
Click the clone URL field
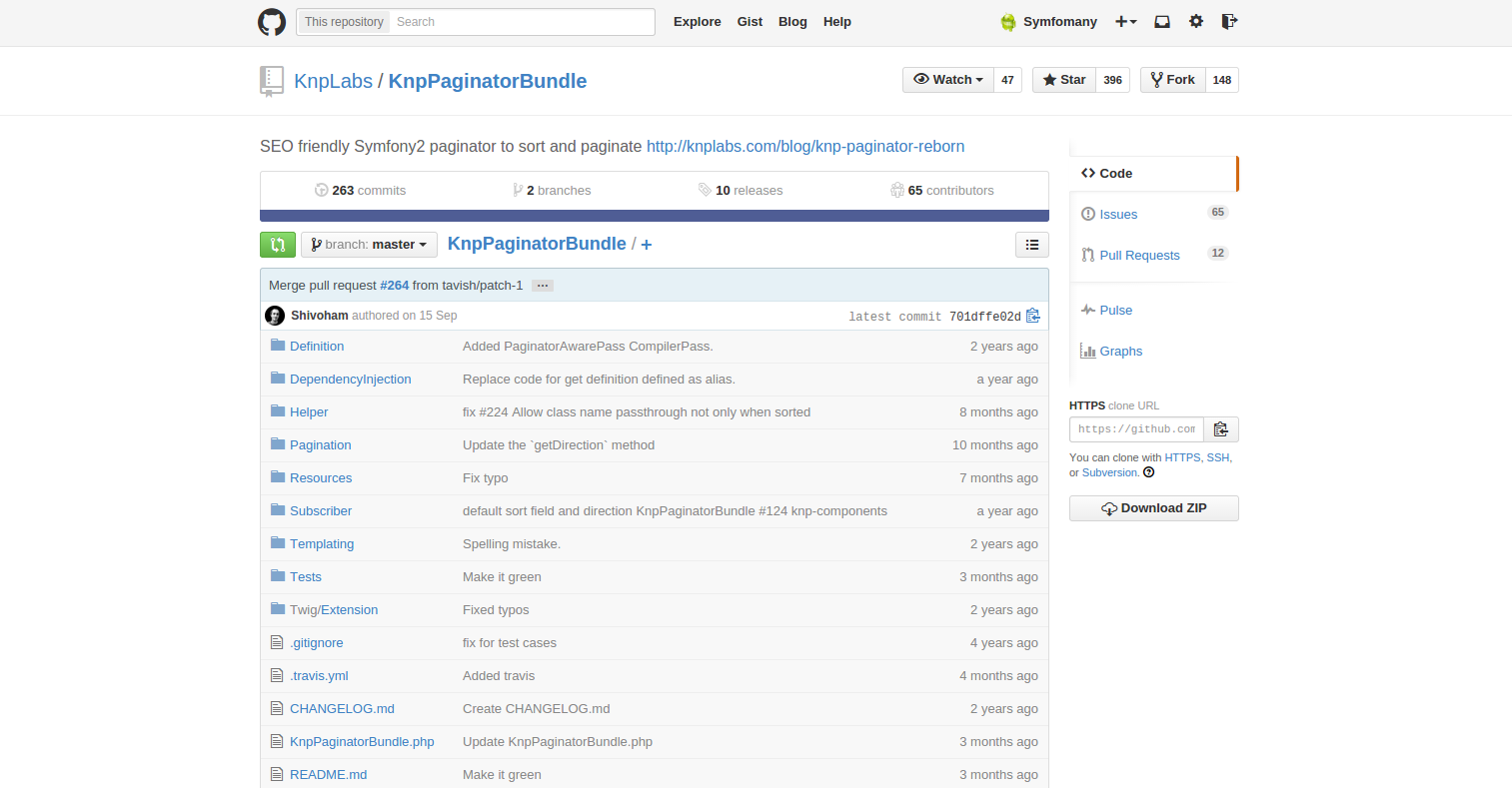point(1136,429)
